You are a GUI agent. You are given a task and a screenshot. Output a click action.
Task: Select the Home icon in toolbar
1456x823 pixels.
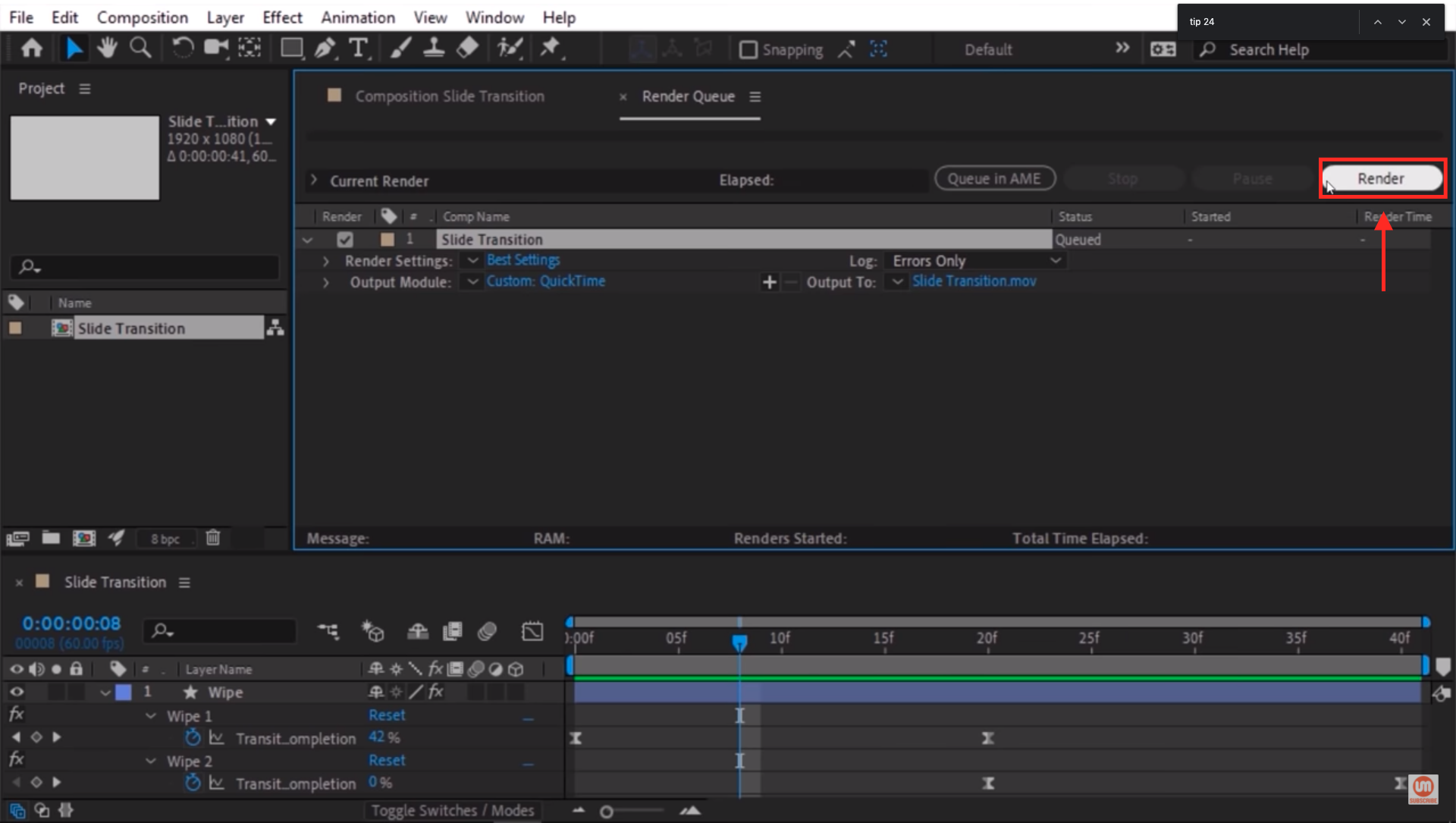pyautogui.click(x=32, y=49)
